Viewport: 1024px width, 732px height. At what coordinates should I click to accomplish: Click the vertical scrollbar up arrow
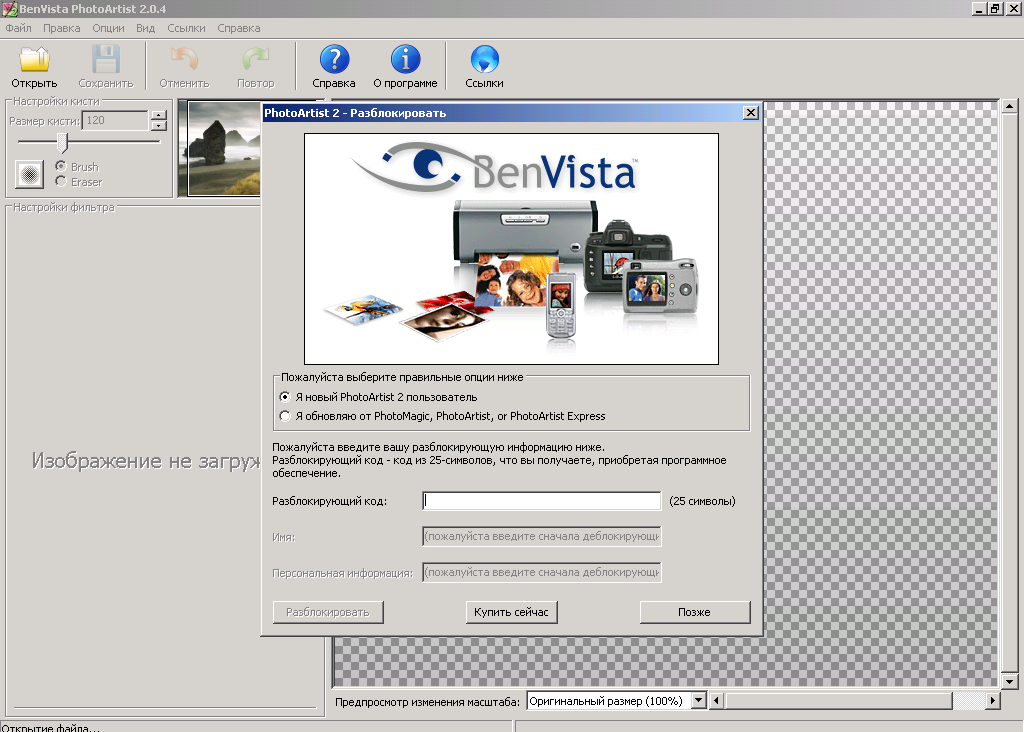click(1009, 106)
